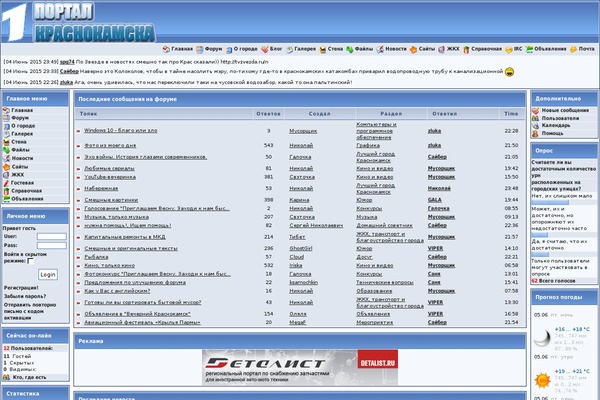Open the 'Забыли пароль?' link
This screenshot has width=600, height=400.
click(x=25, y=296)
